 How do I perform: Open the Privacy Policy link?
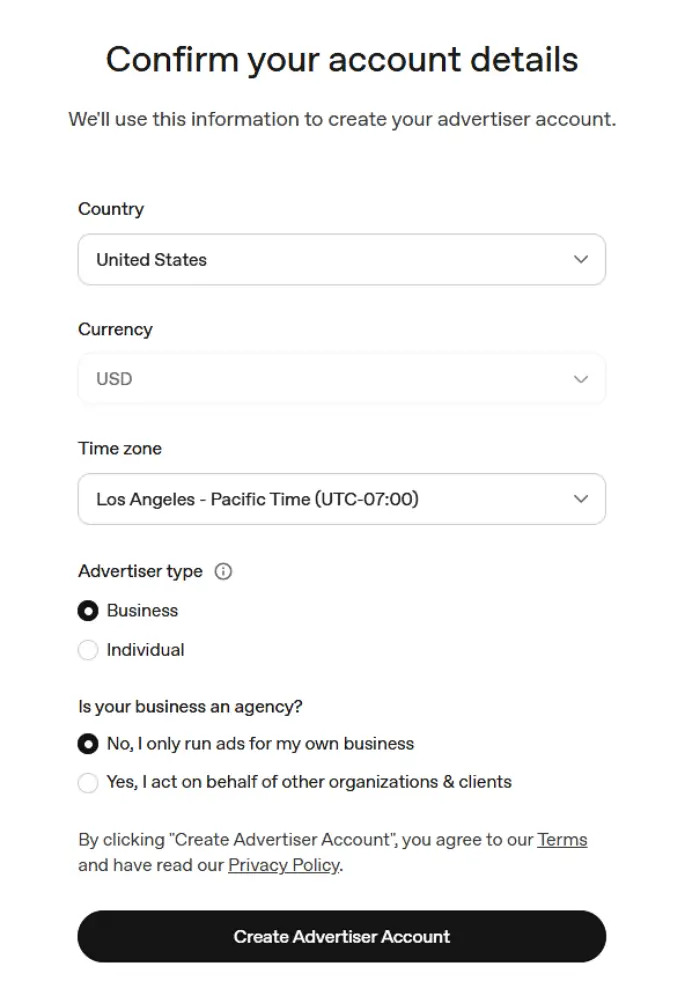[x=284, y=865]
